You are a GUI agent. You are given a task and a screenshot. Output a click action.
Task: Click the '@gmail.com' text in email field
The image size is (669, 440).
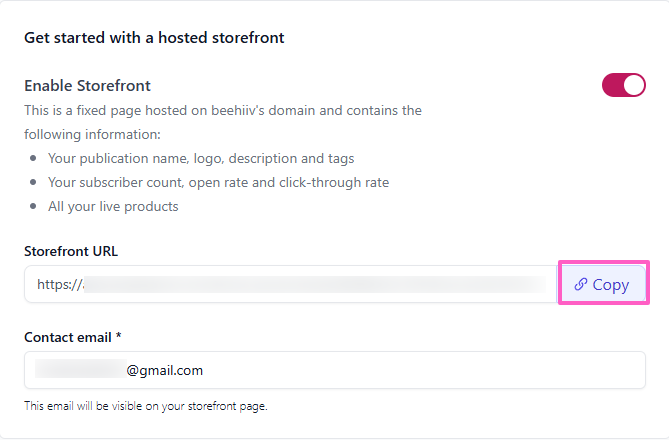pyautogui.click(x=165, y=370)
